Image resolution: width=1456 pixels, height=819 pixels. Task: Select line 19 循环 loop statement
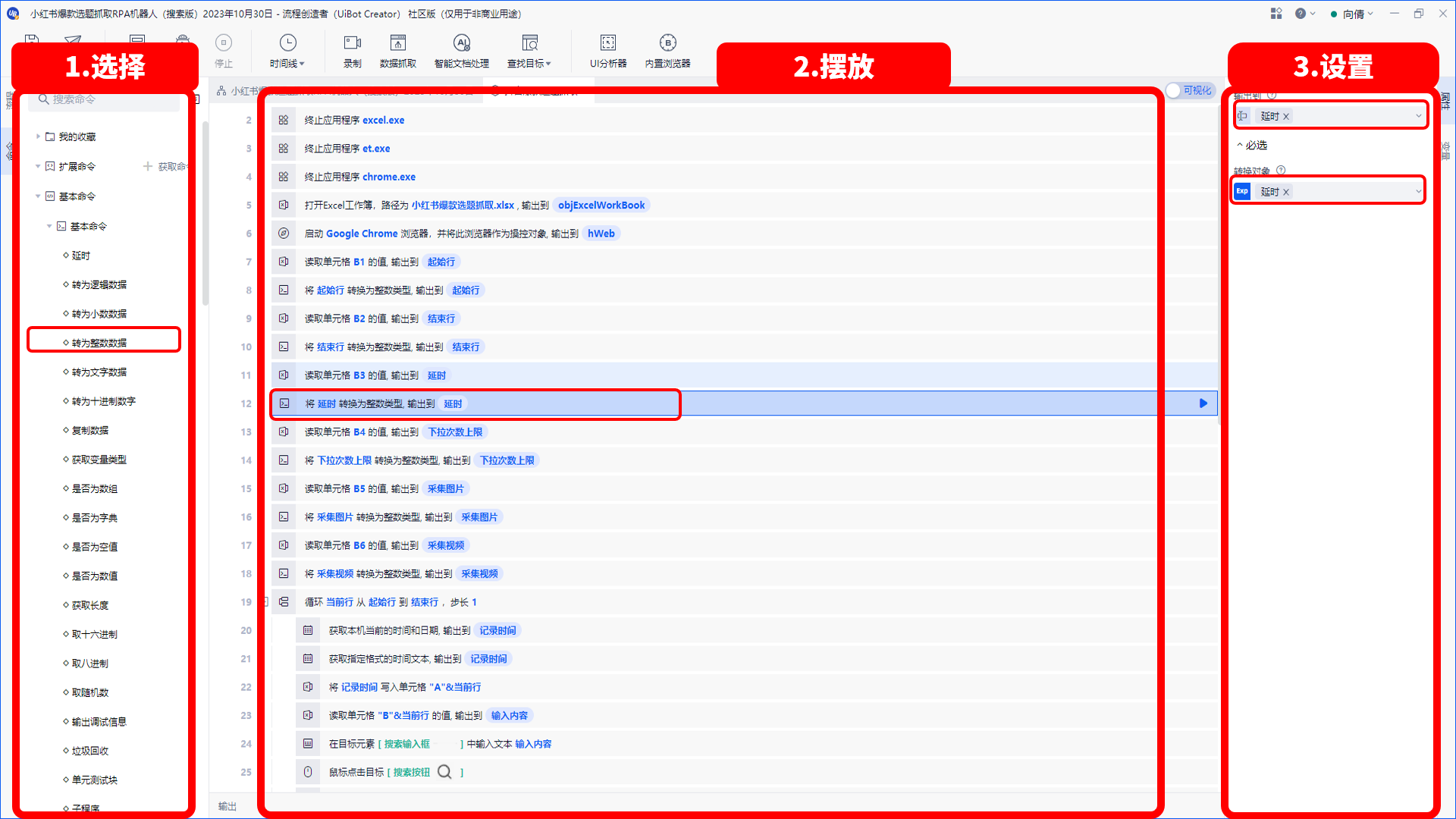pos(713,602)
